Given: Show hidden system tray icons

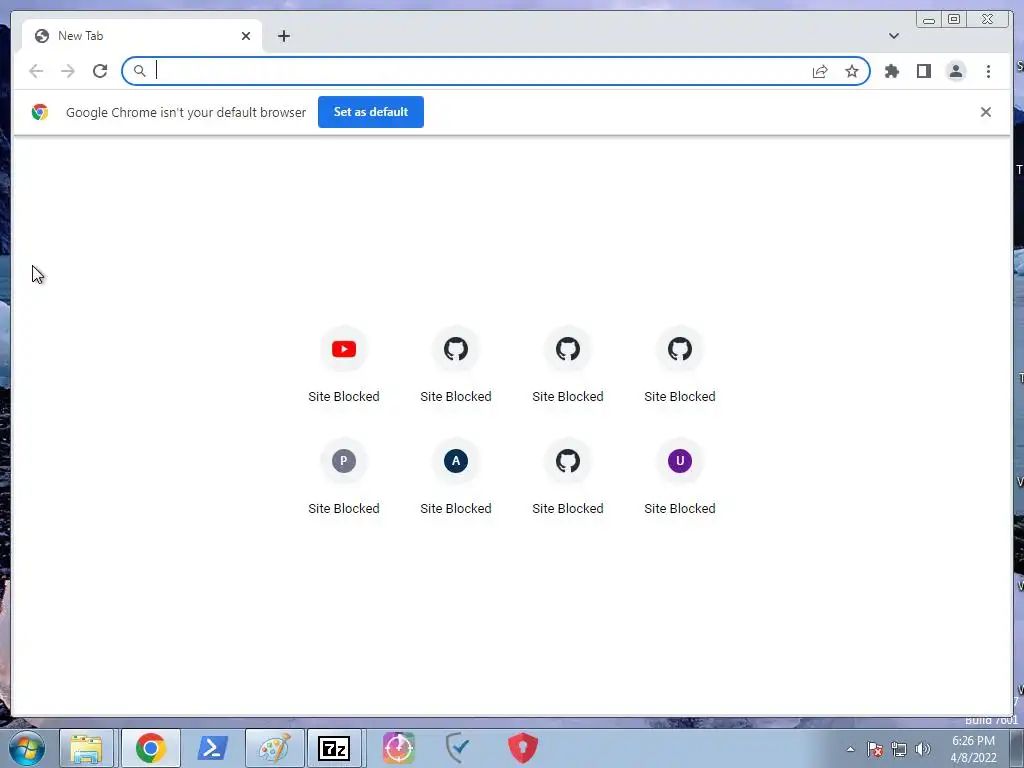Looking at the screenshot, I should [x=850, y=749].
